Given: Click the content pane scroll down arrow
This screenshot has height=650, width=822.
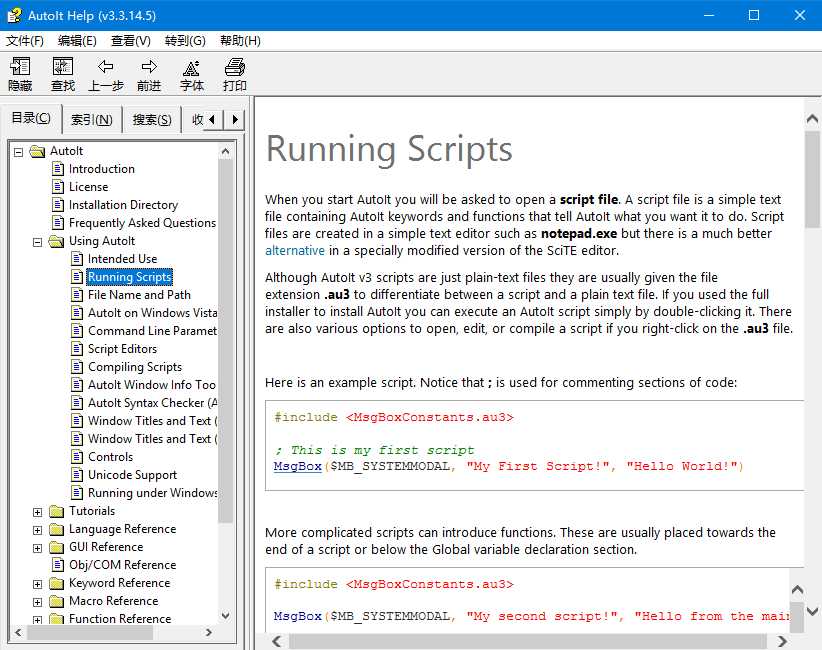Looking at the screenshot, I should tap(812, 611).
